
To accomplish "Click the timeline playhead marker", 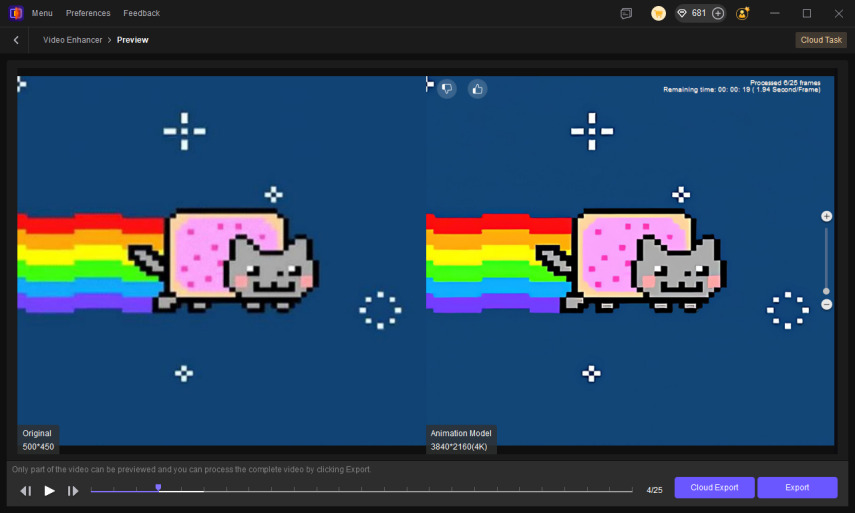I will (x=158, y=487).
